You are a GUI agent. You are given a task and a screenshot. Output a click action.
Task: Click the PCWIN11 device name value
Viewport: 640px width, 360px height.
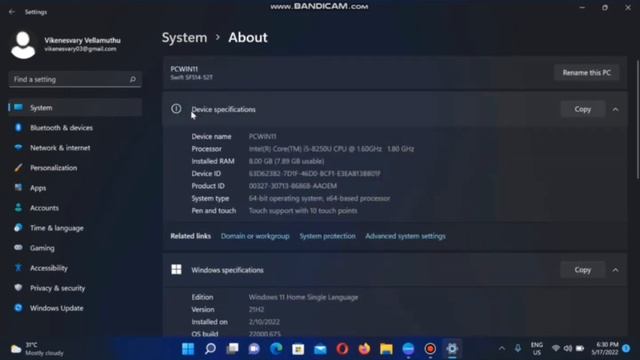pyautogui.click(x=262, y=136)
